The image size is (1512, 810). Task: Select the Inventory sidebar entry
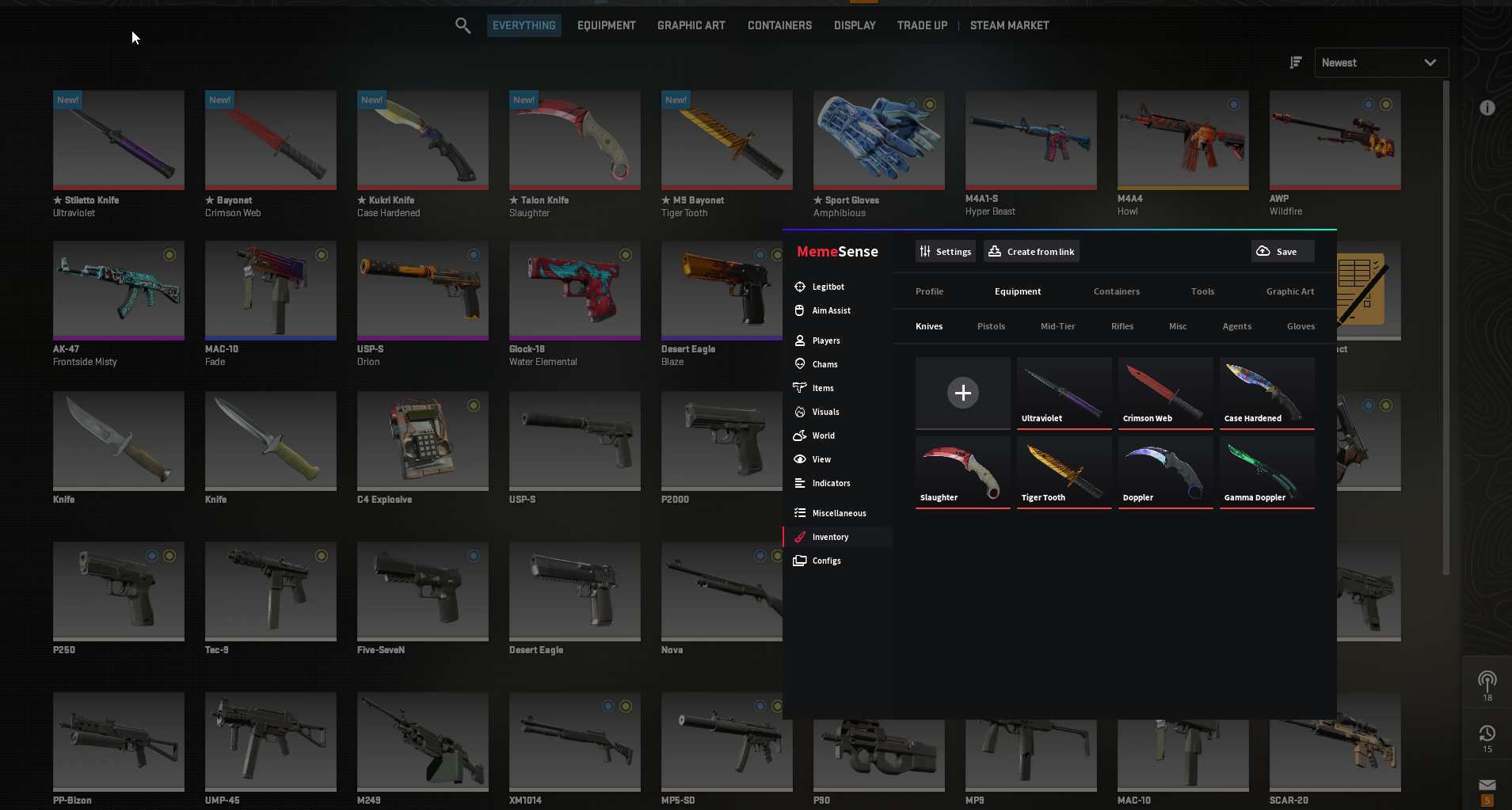837,537
